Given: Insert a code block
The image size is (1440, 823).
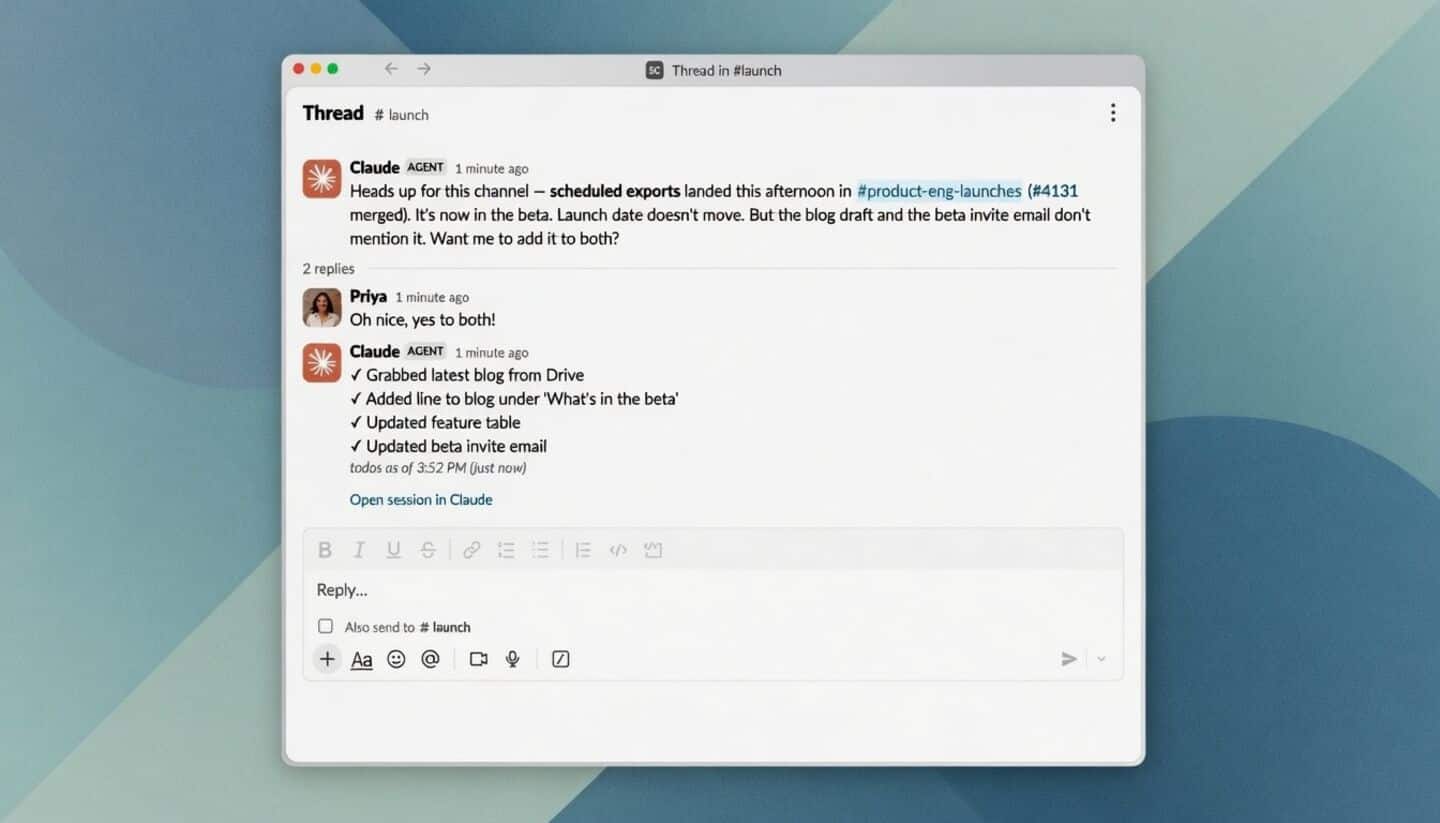Looking at the screenshot, I should [x=653, y=550].
